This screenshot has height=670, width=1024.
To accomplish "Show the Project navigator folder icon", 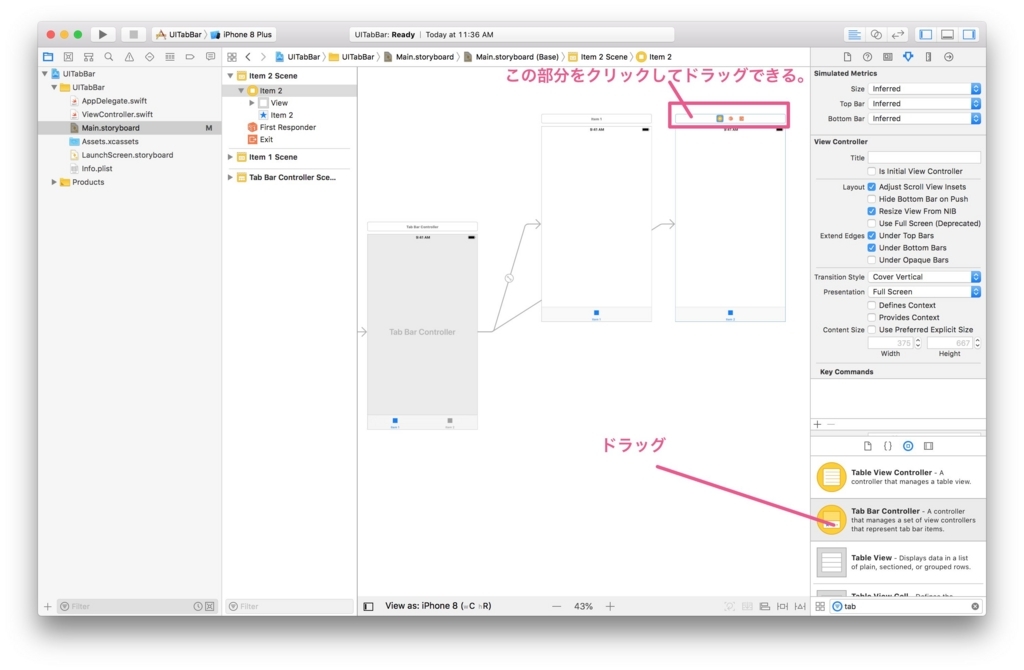I will tap(48, 57).
